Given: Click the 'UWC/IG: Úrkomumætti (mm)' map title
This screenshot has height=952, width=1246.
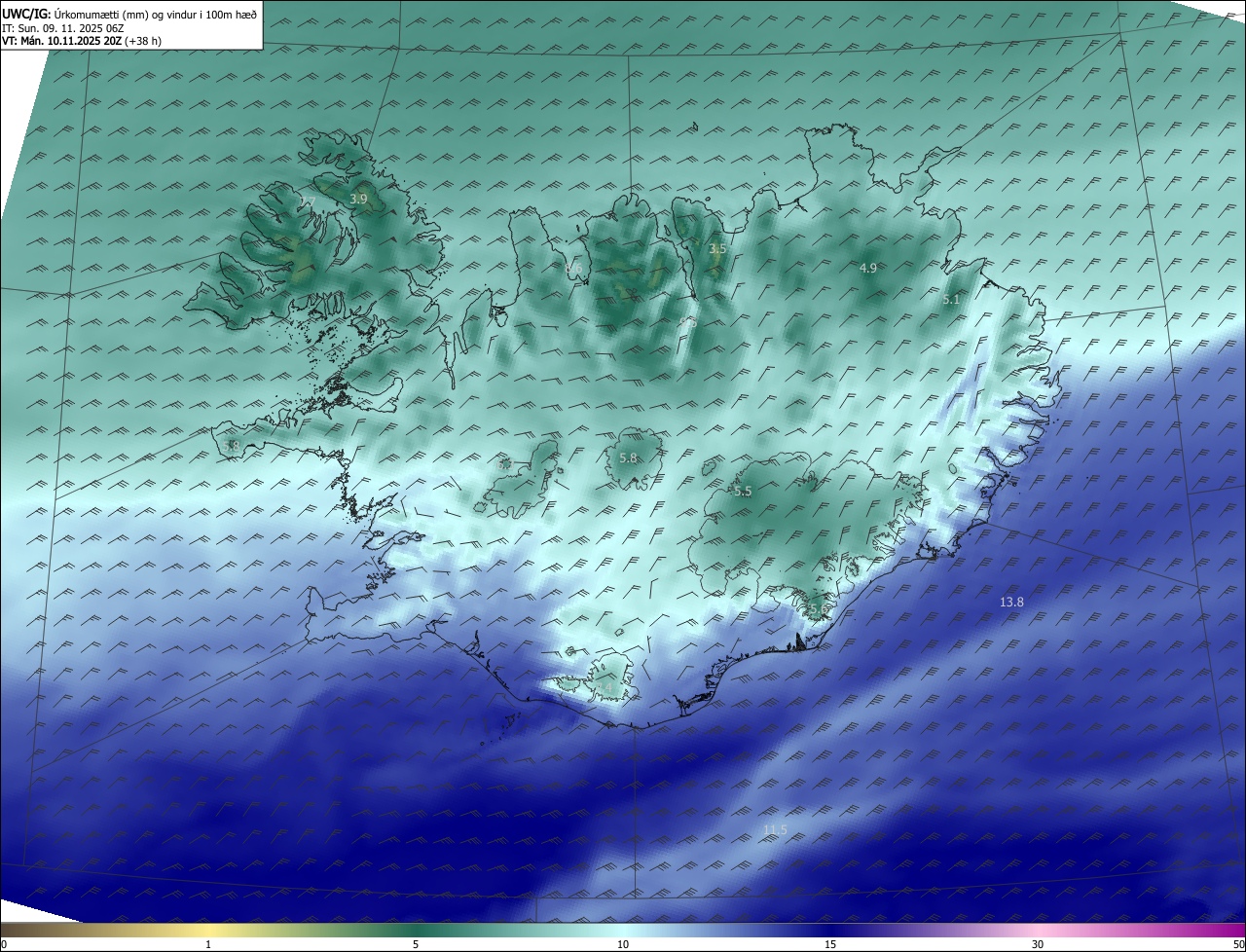Looking at the screenshot, I should tap(129, 13).
